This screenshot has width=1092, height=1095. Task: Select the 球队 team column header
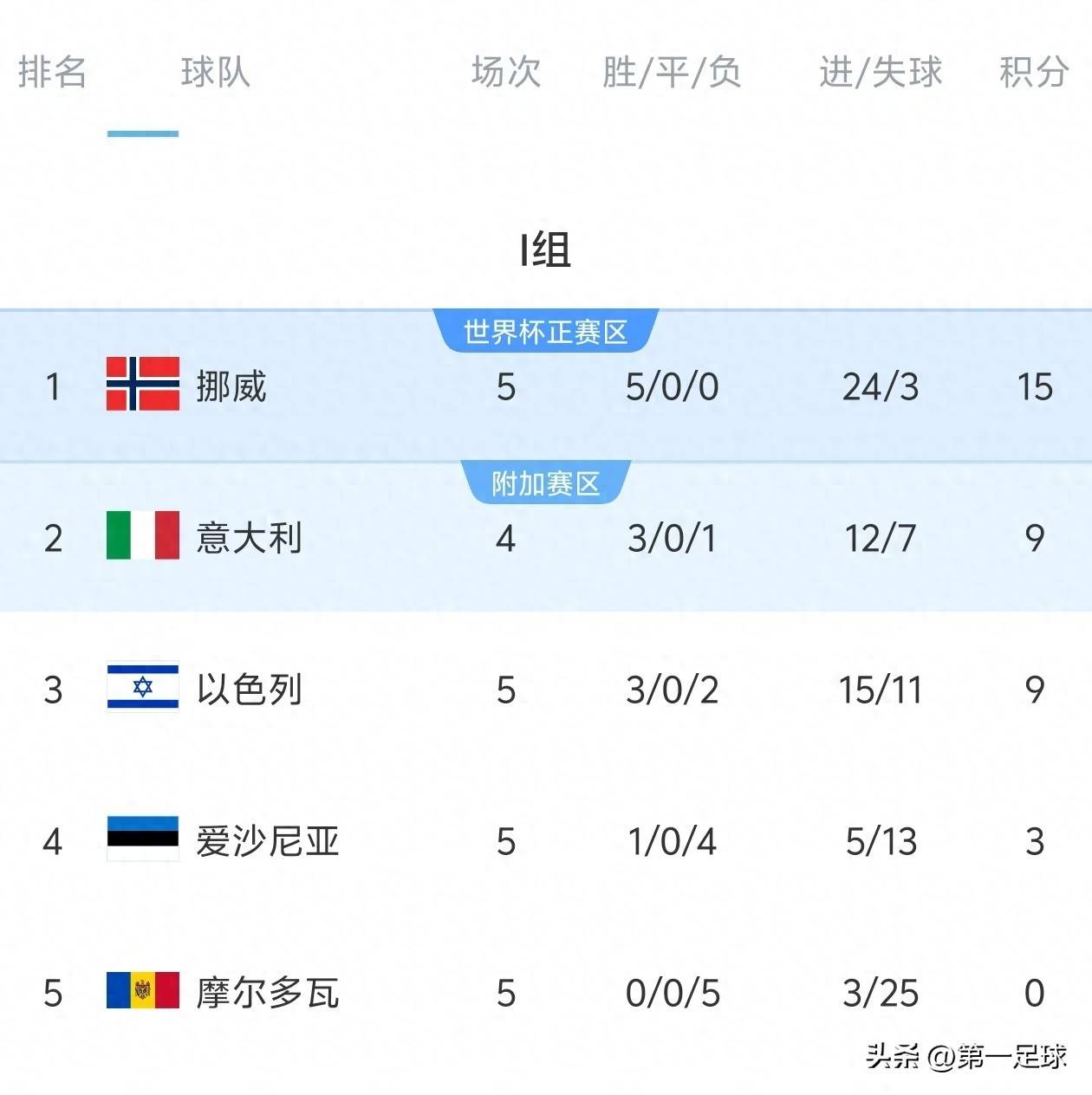[x=215, y=72]
